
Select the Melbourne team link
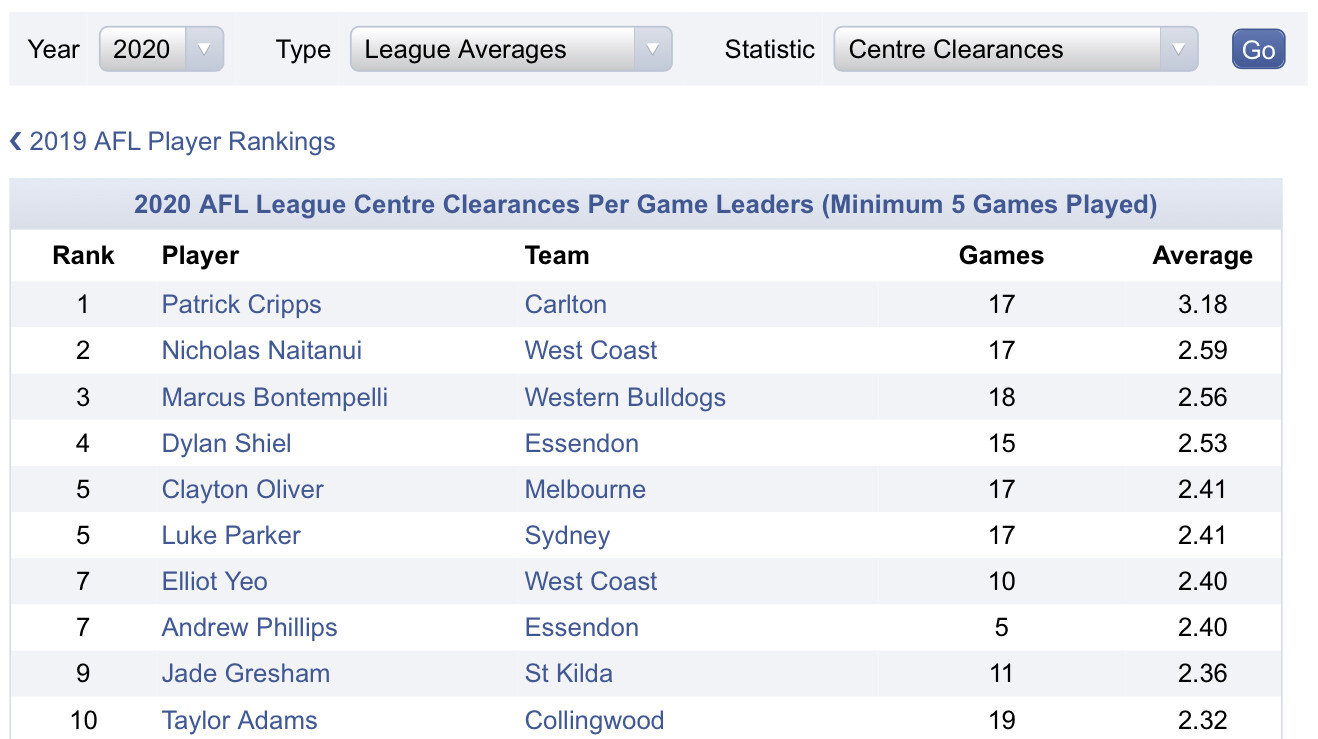click(x=585, y=489)
